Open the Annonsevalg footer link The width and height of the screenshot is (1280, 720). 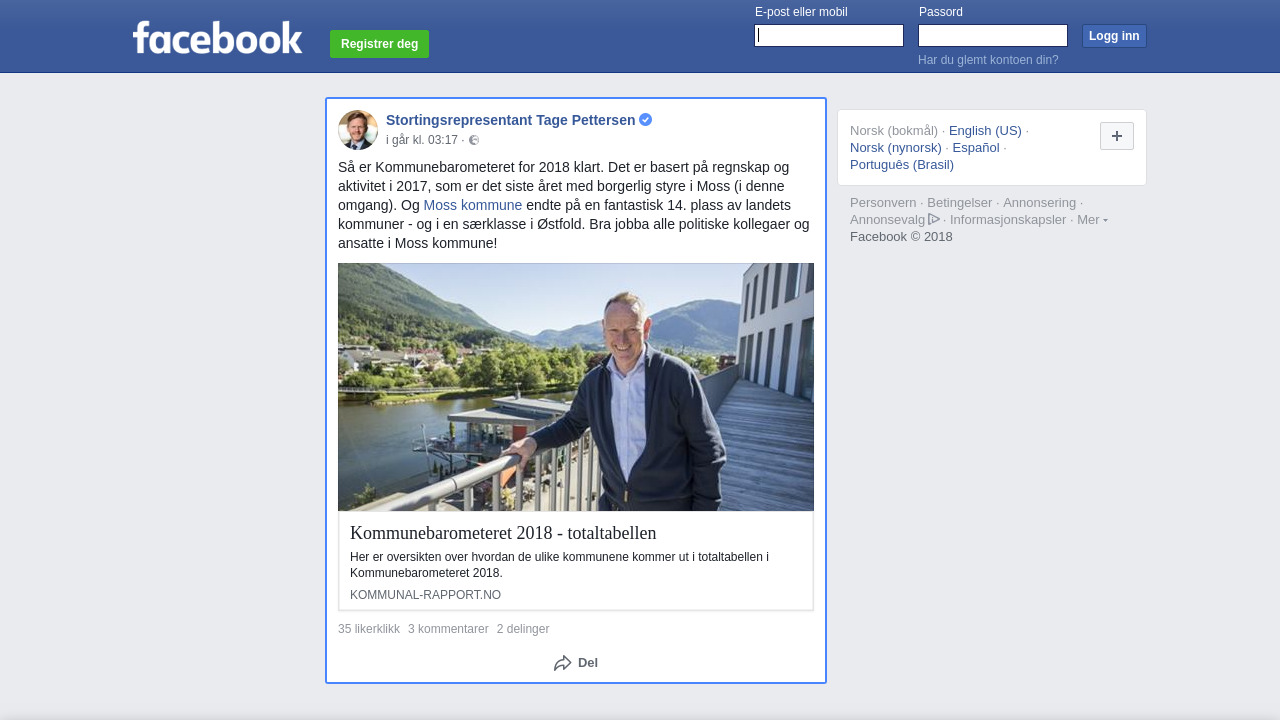[x=888, y=220]
